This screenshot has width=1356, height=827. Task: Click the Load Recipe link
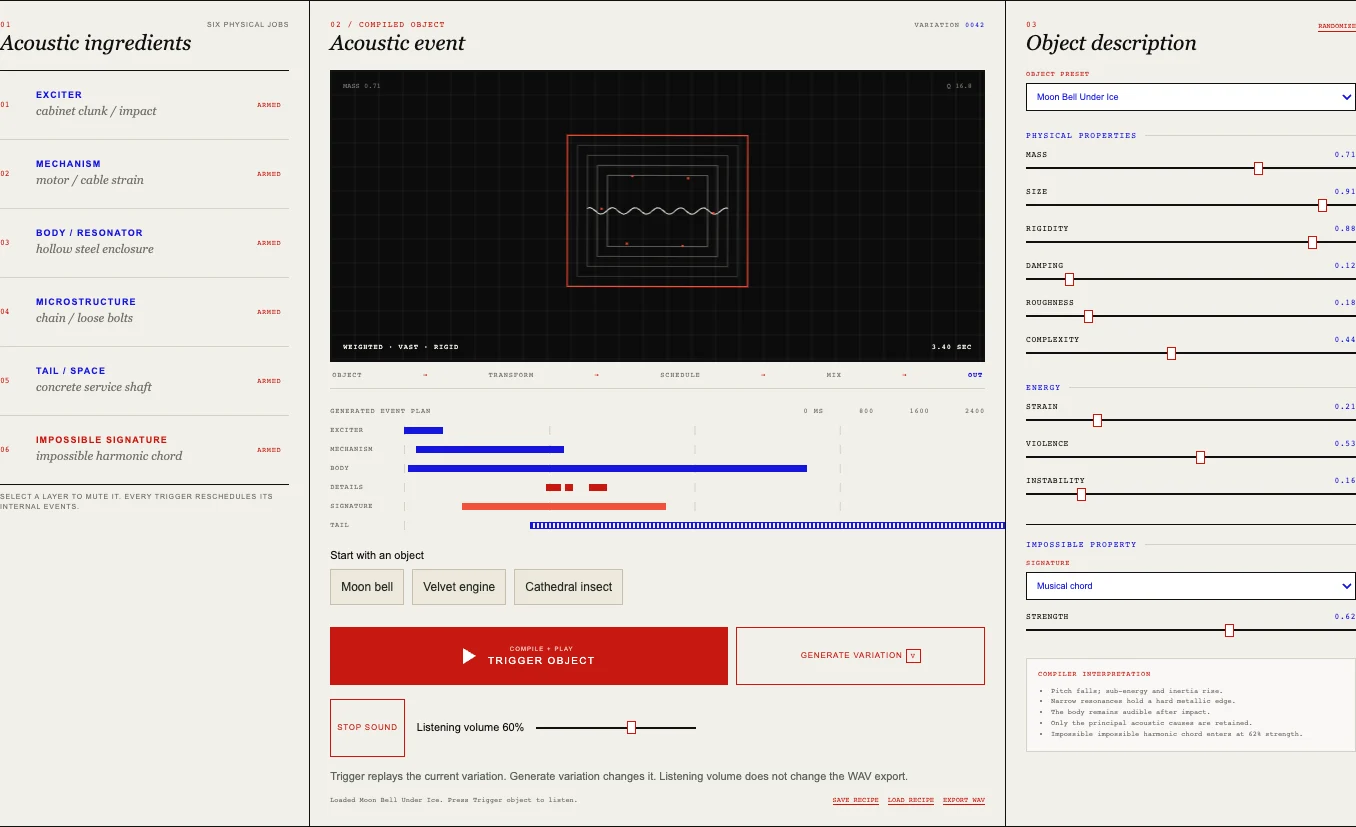coord(911,800)
